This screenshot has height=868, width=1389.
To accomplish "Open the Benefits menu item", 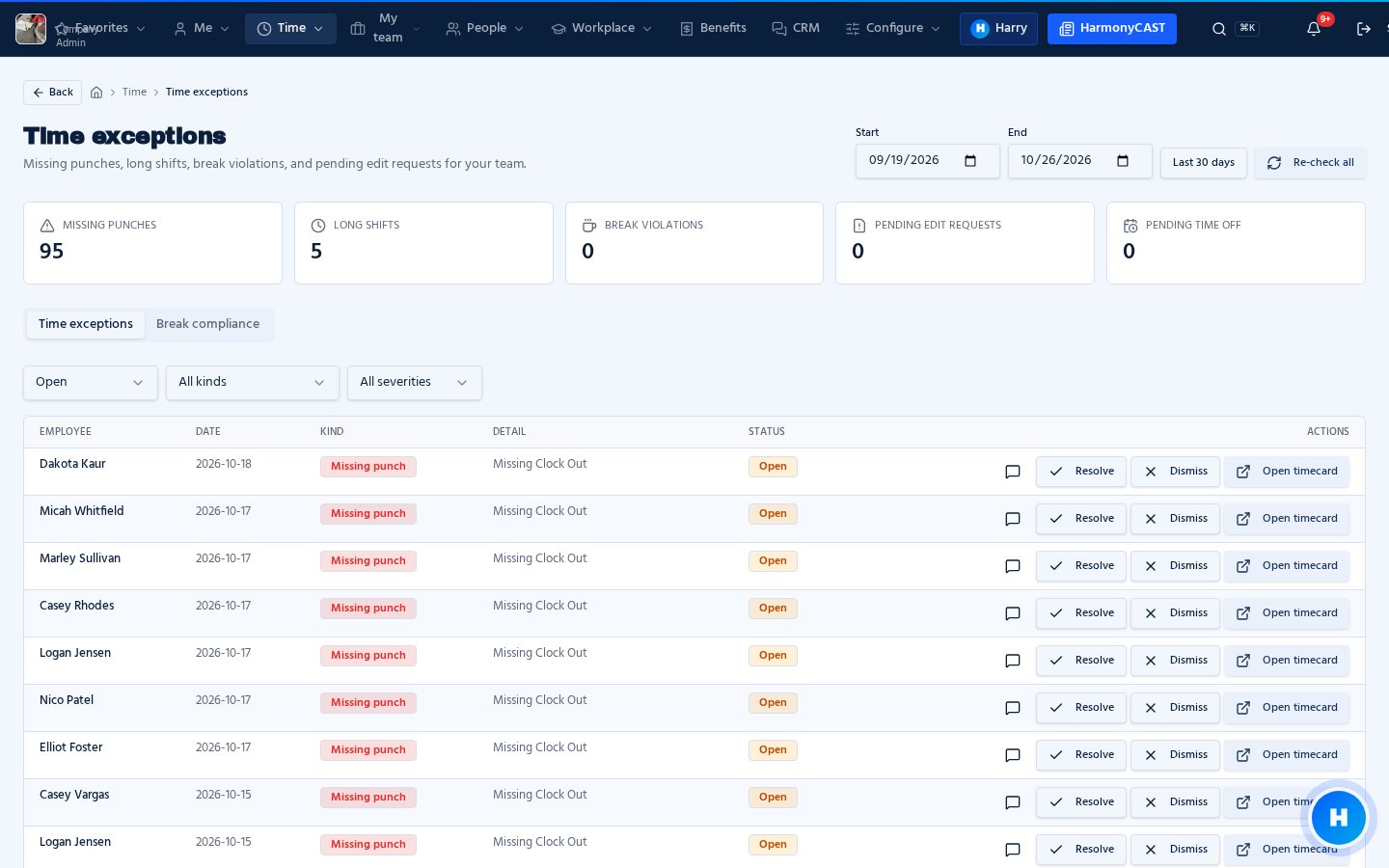I will click(713, 29).
